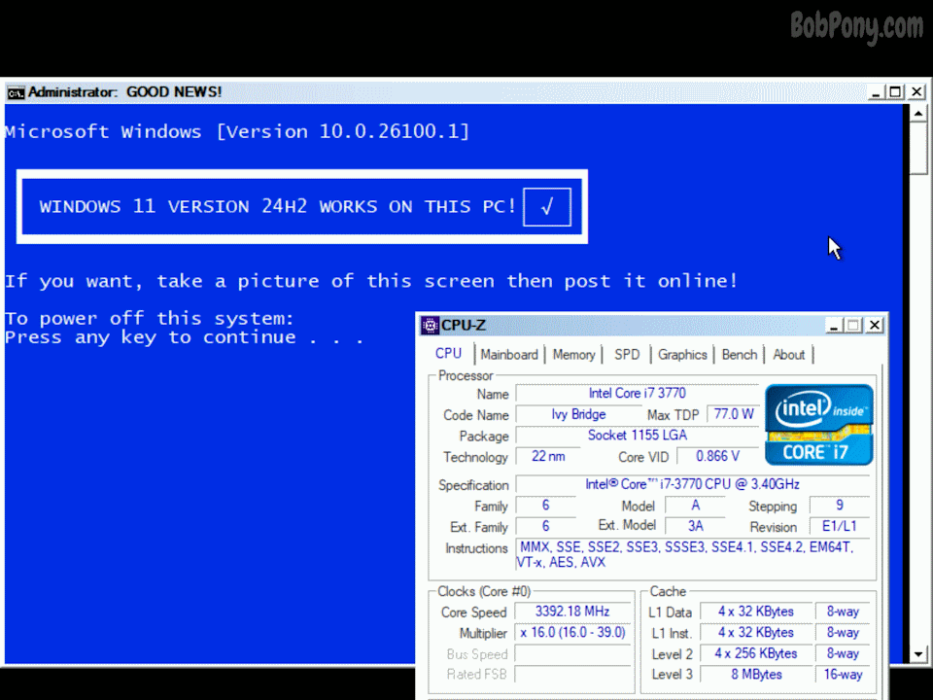Select the SPD tab

click(x=627, y=354)
